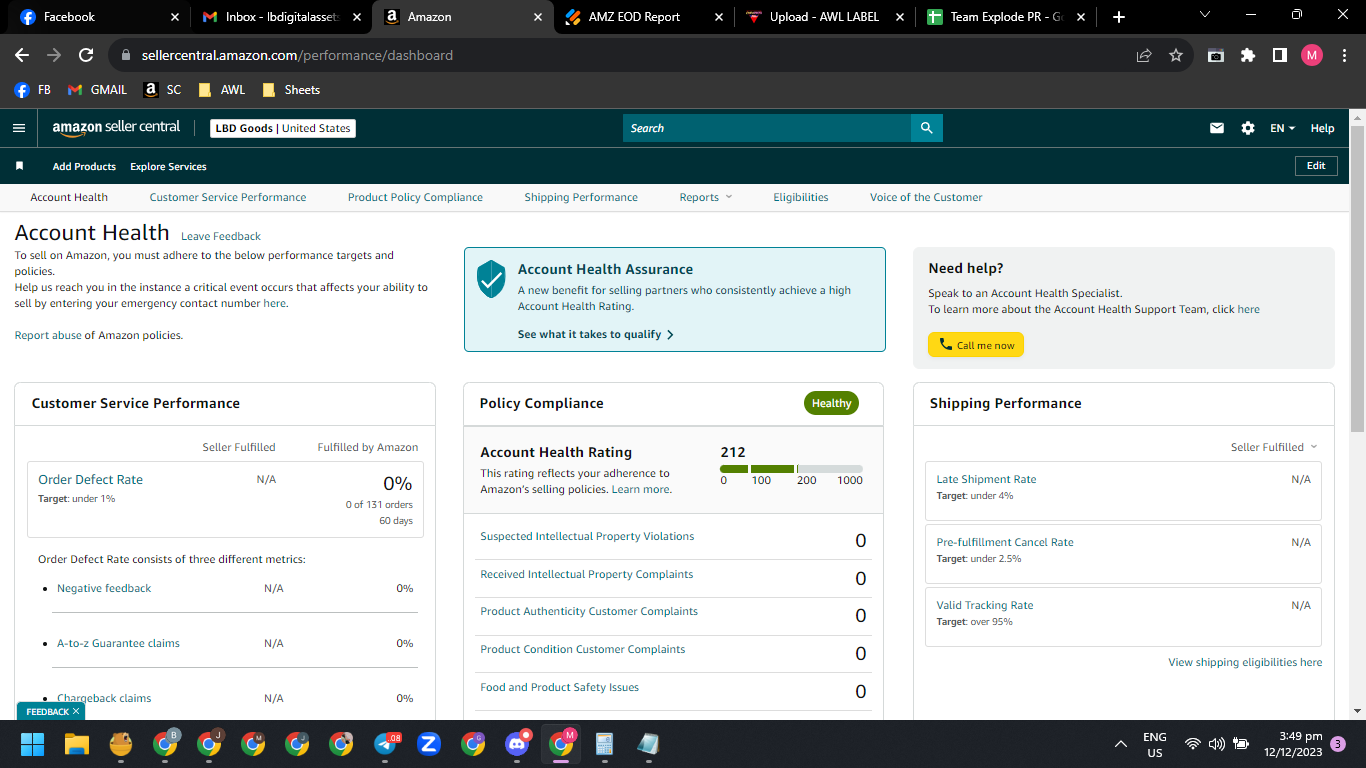Screen dimensions: 1366x768
Task: Open the Chrome extensions puzzle icon
Action: (x=1248, y=56)
